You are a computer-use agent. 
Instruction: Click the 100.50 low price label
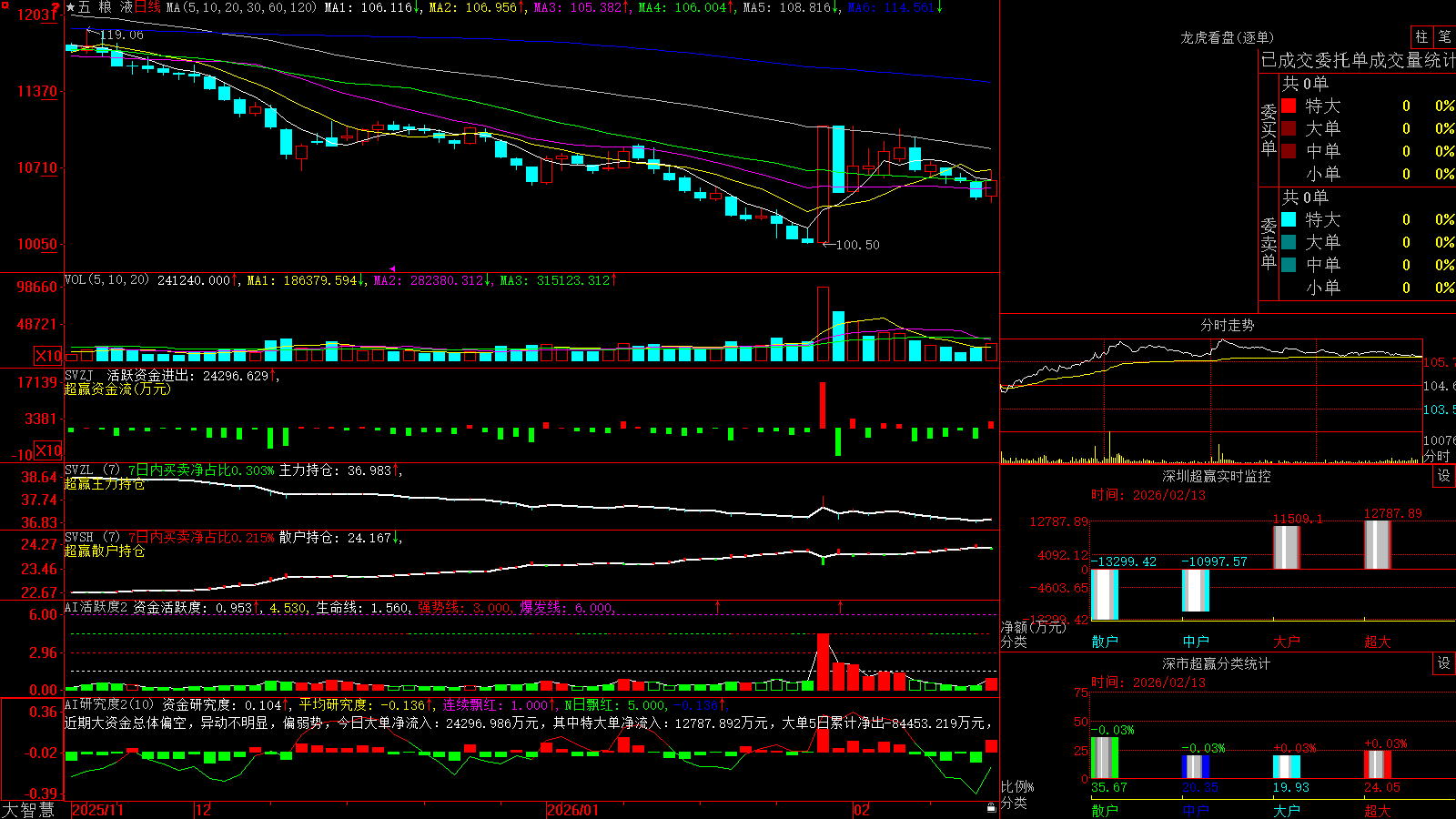pyautogui.click(x=857, y=245)
